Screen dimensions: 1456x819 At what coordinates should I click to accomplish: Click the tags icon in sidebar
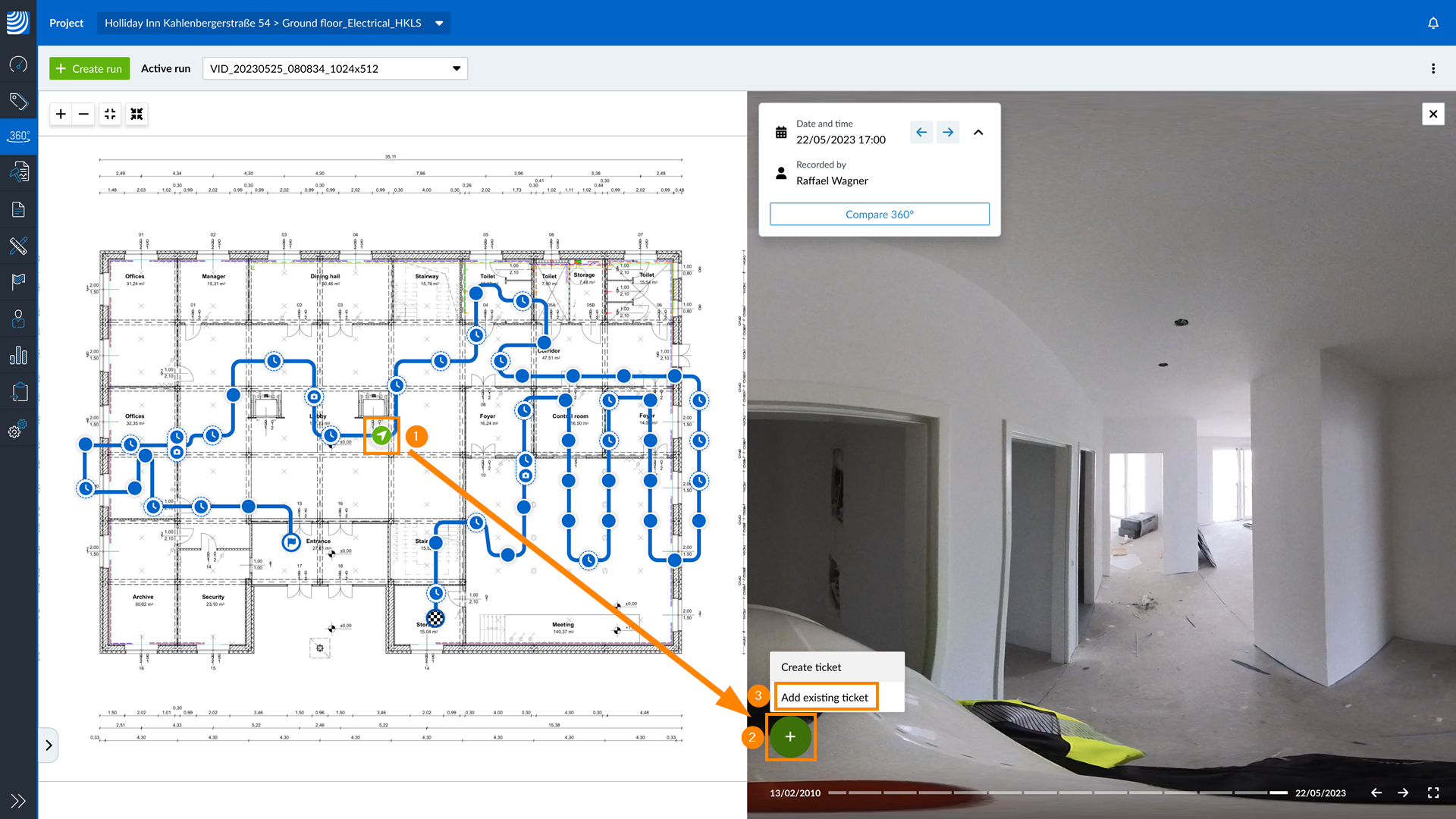[18, 101]
